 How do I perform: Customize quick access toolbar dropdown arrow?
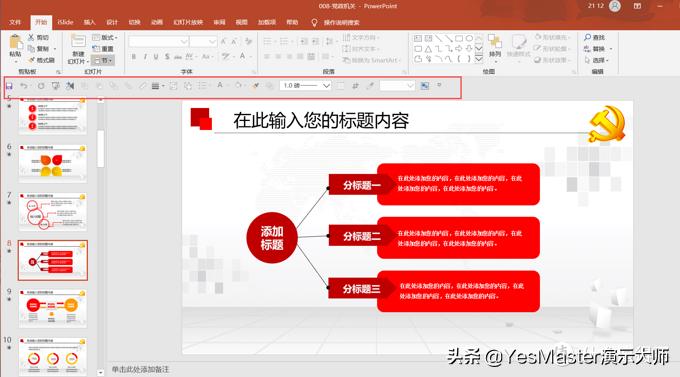coord(439,85)
